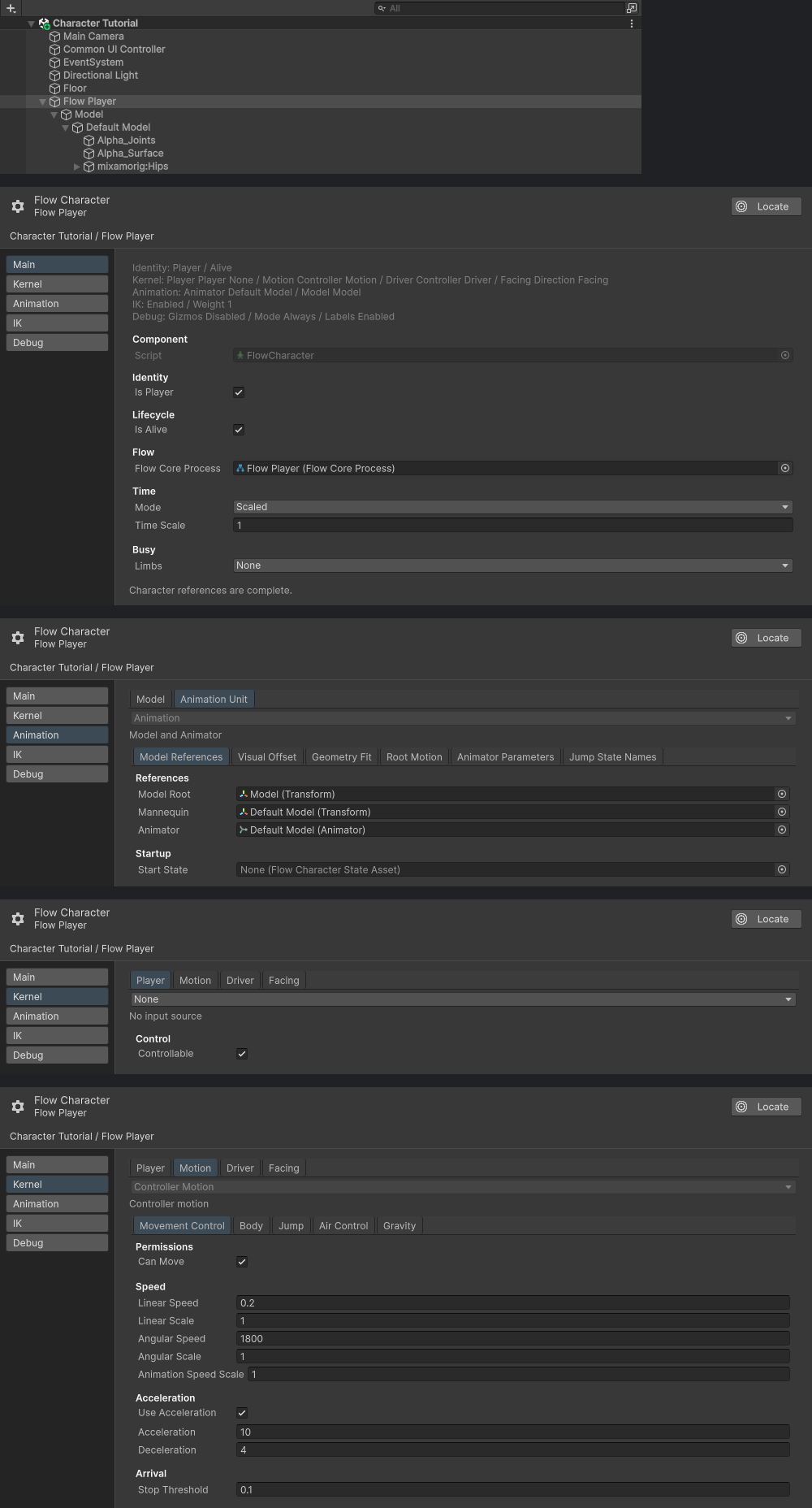Select Alpha_Joints object icon
812x1508 pixels.
pos(89,141)
